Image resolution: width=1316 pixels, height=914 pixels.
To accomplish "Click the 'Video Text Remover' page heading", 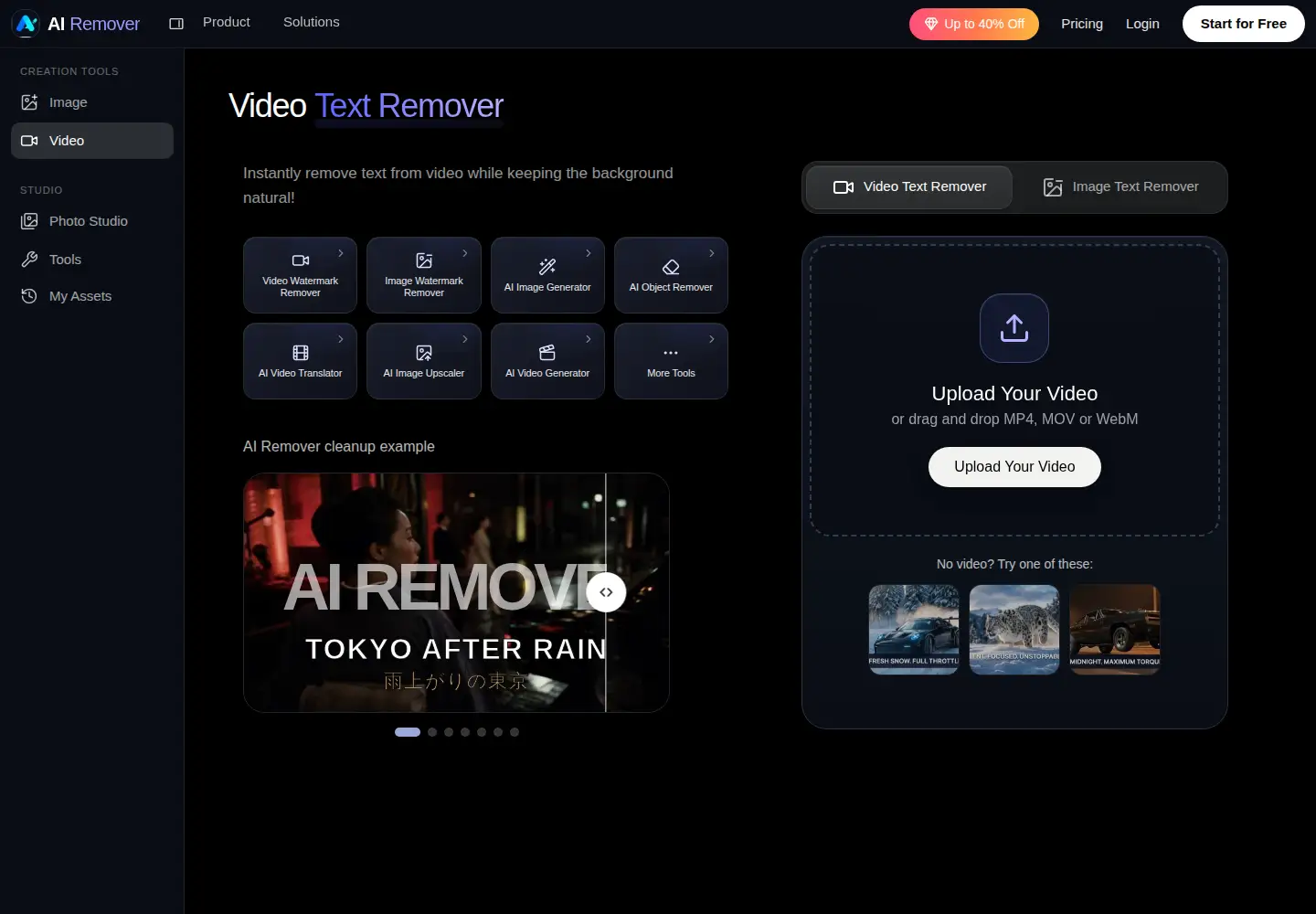I will coord(366,106).
